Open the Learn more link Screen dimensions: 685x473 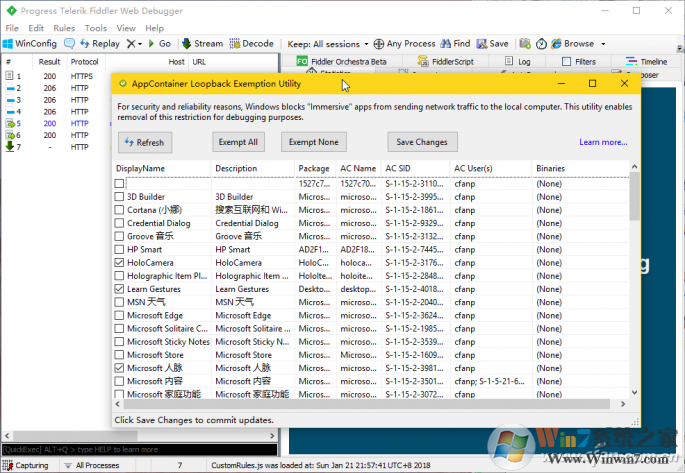tap(603, 142)
